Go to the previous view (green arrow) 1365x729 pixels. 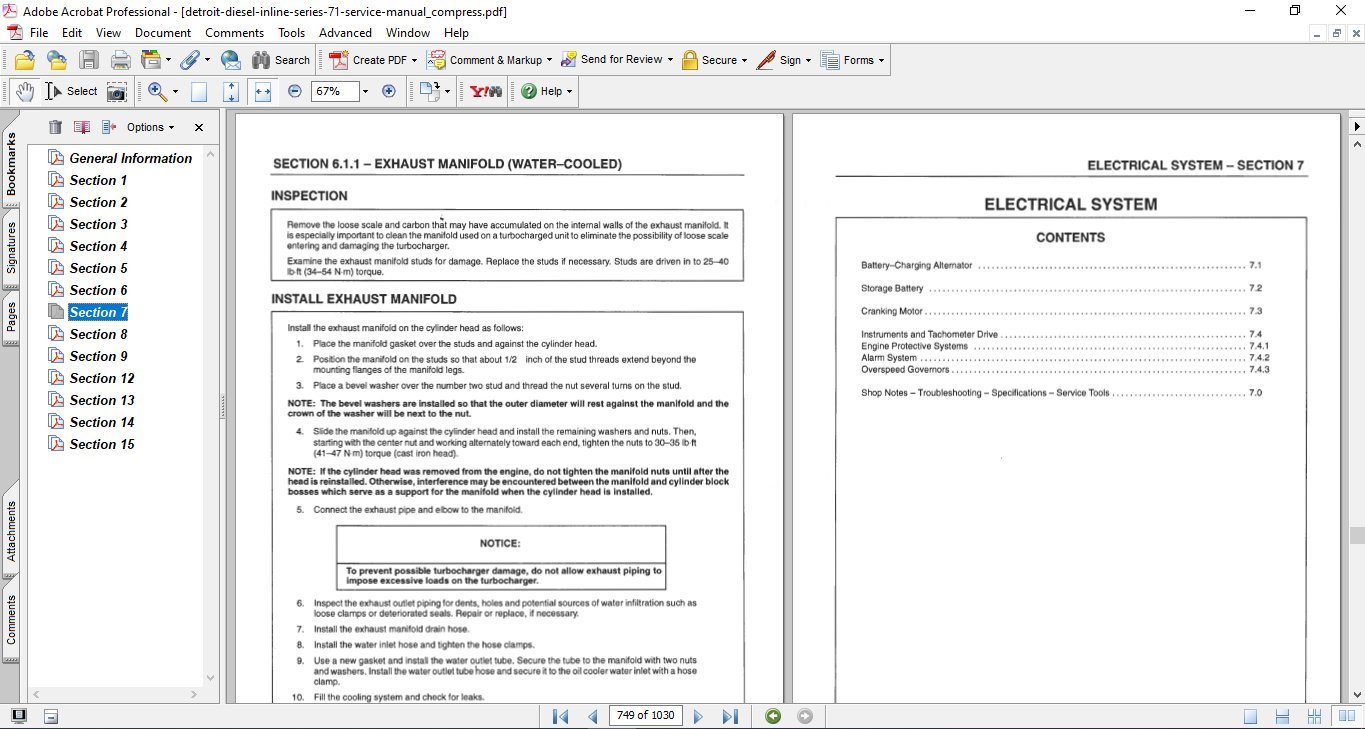[x=772, y=716]
